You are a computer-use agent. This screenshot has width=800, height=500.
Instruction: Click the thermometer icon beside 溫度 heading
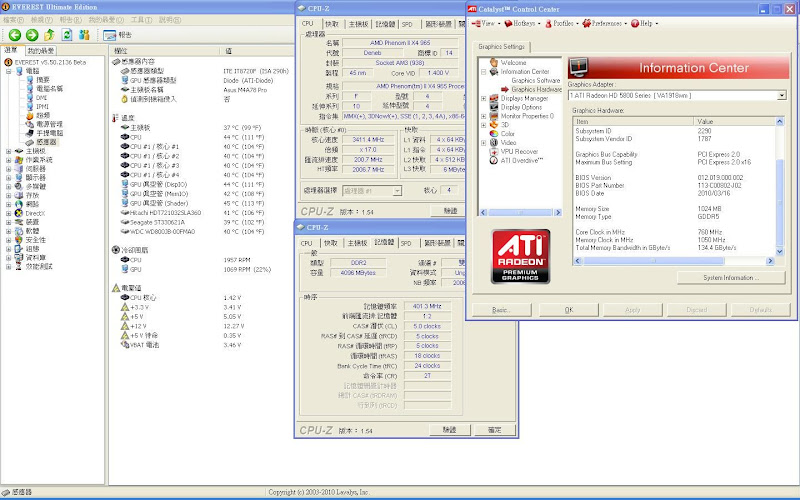pyautogui.click(x=115, y=118)
